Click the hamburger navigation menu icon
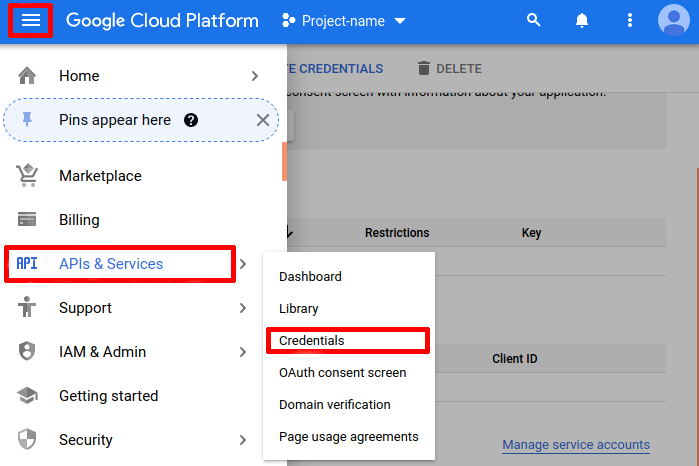 pyautogui.click(x=30, y=21)
